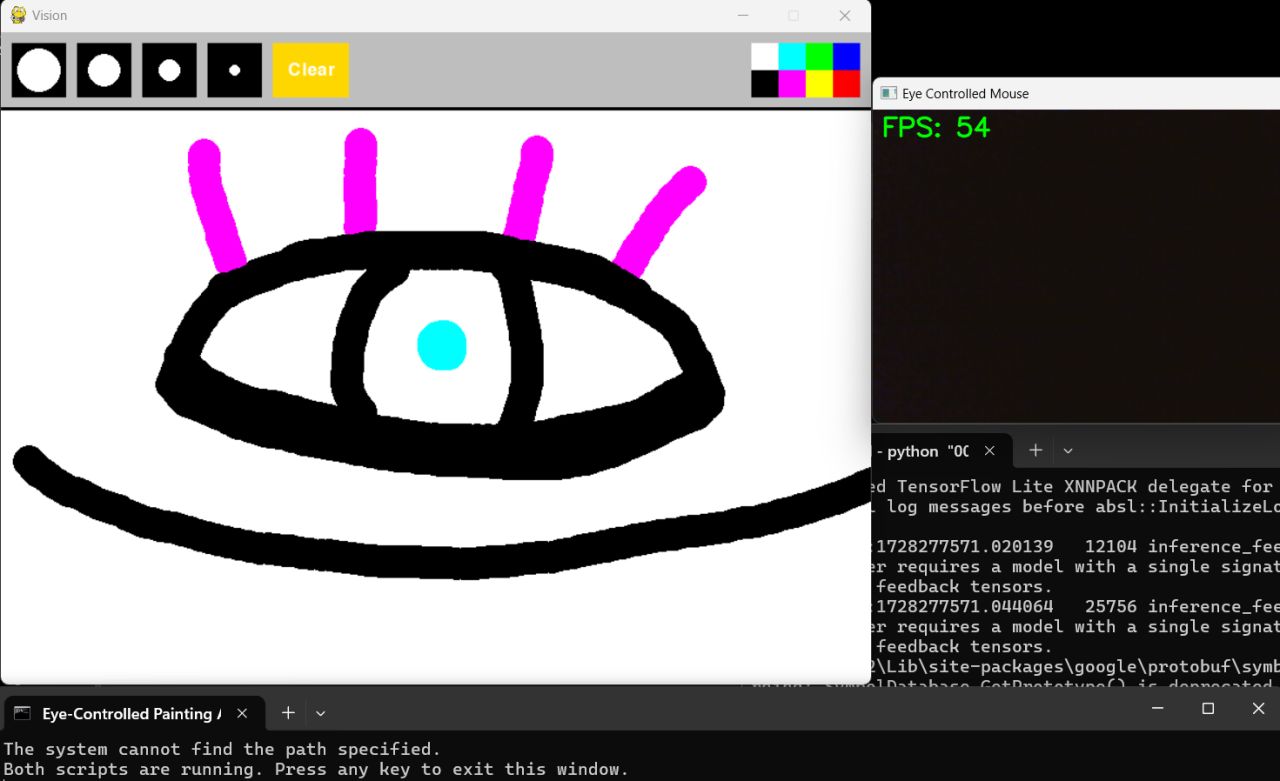Minimize the Vision window
Viewport: 1280px width, 781px height.
pos(743,16)
